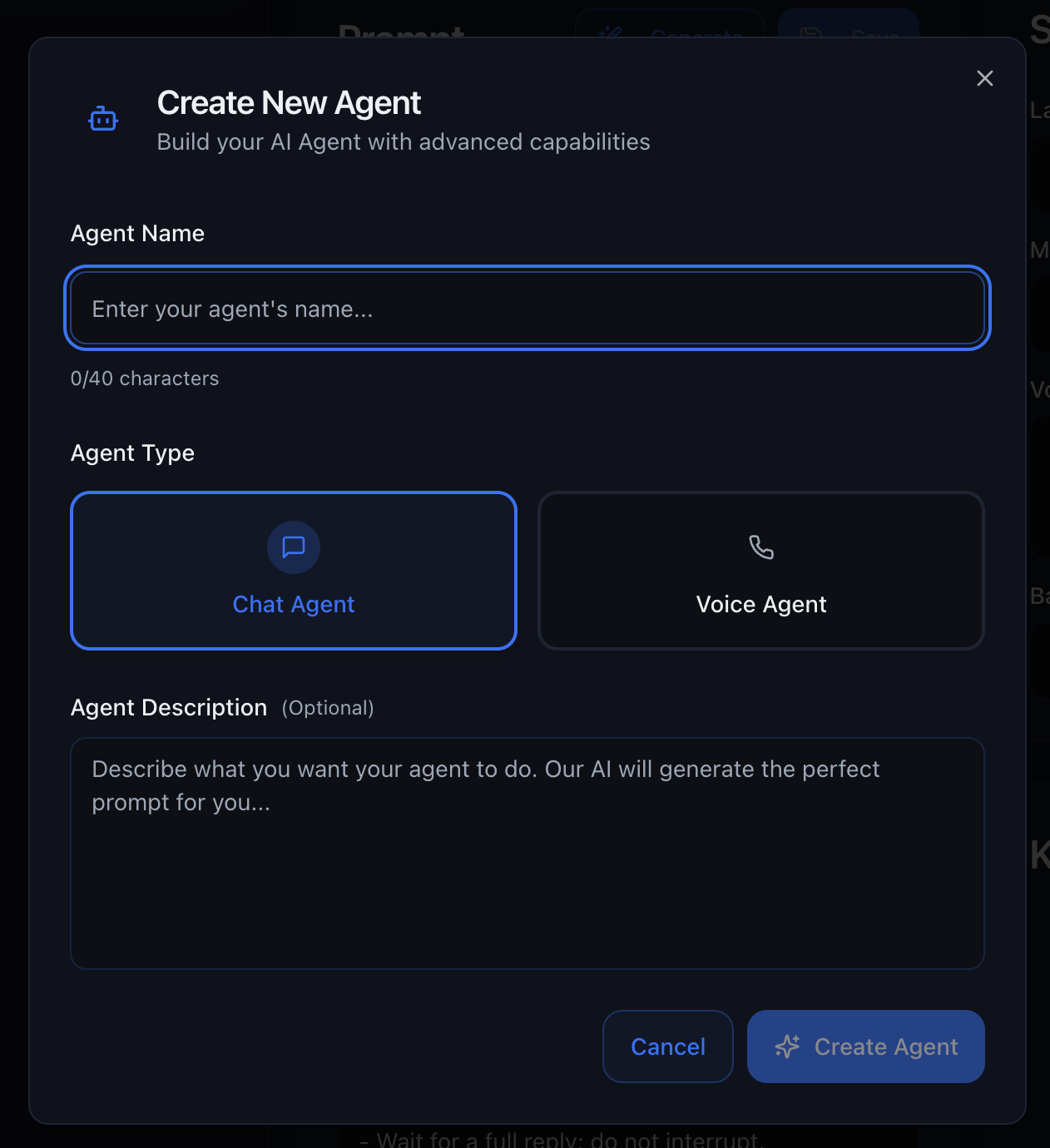Select Chat Agent as the agent type
This screenshot has height=1148, width=1050.
click(293, 571)
